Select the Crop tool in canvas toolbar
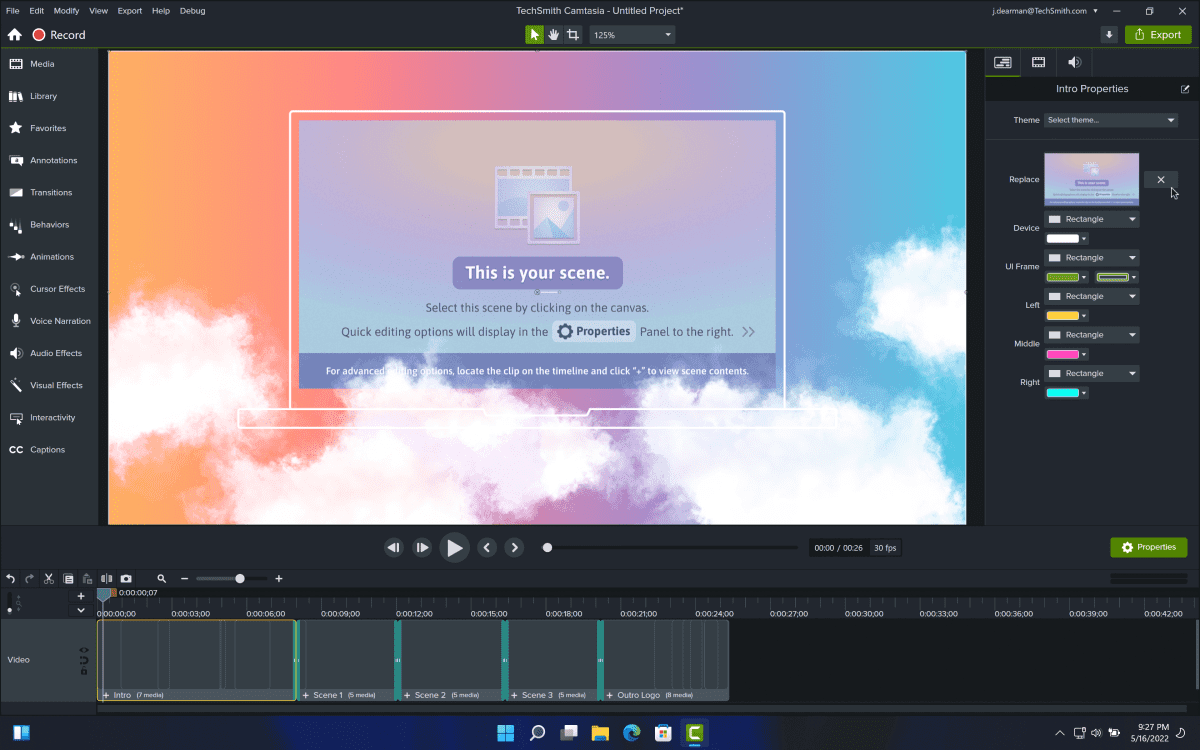The image size is (1200, 750). (573, 35)
